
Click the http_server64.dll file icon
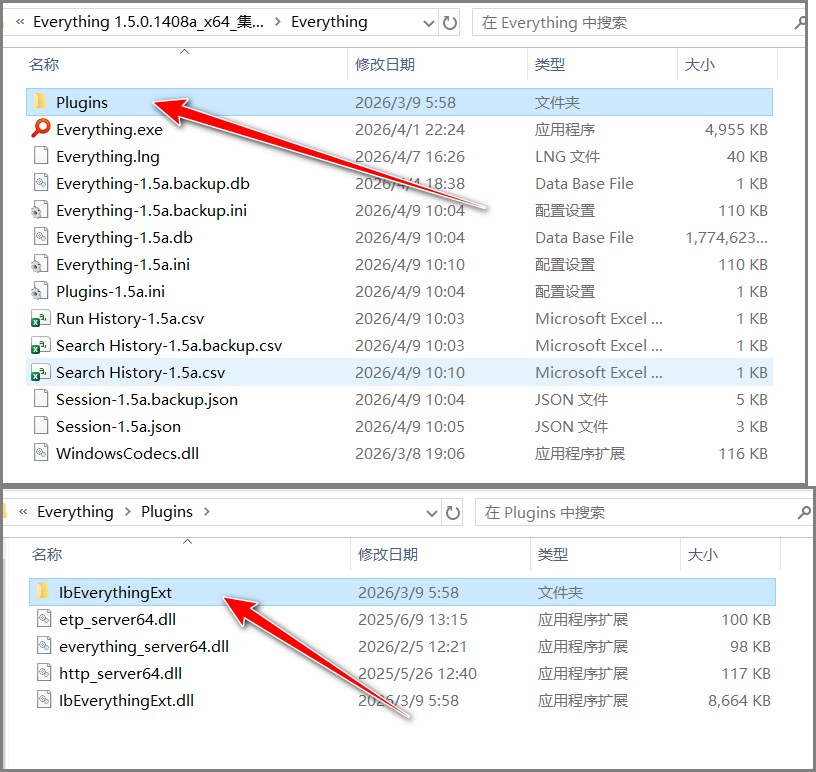coord(44,673)
